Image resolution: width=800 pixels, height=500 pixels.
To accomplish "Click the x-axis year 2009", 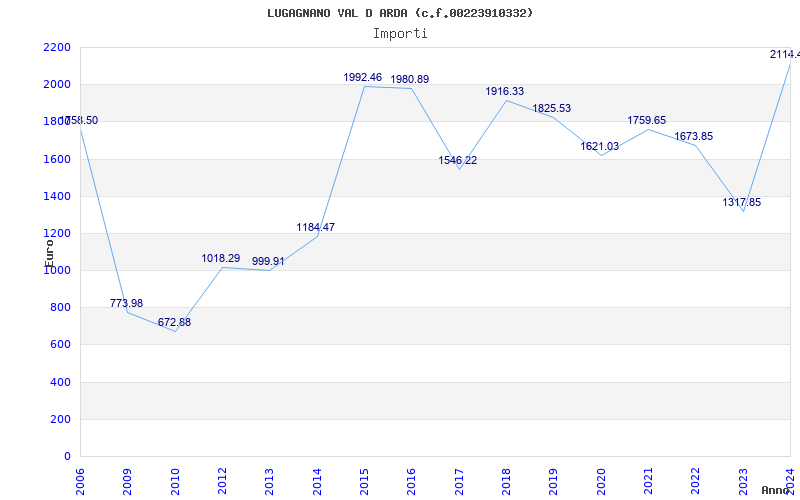I will click(x=128, y=482).
